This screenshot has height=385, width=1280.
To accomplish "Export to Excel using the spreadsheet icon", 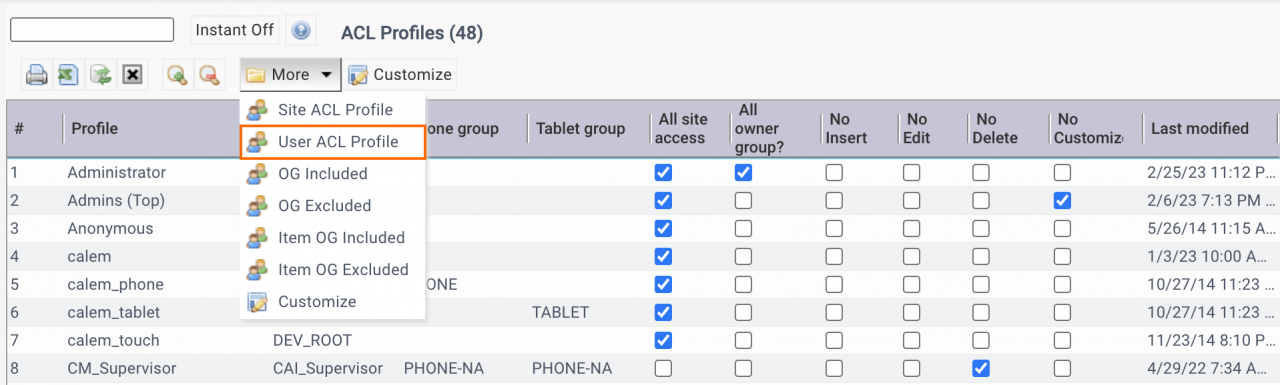I will click(68, 75).
